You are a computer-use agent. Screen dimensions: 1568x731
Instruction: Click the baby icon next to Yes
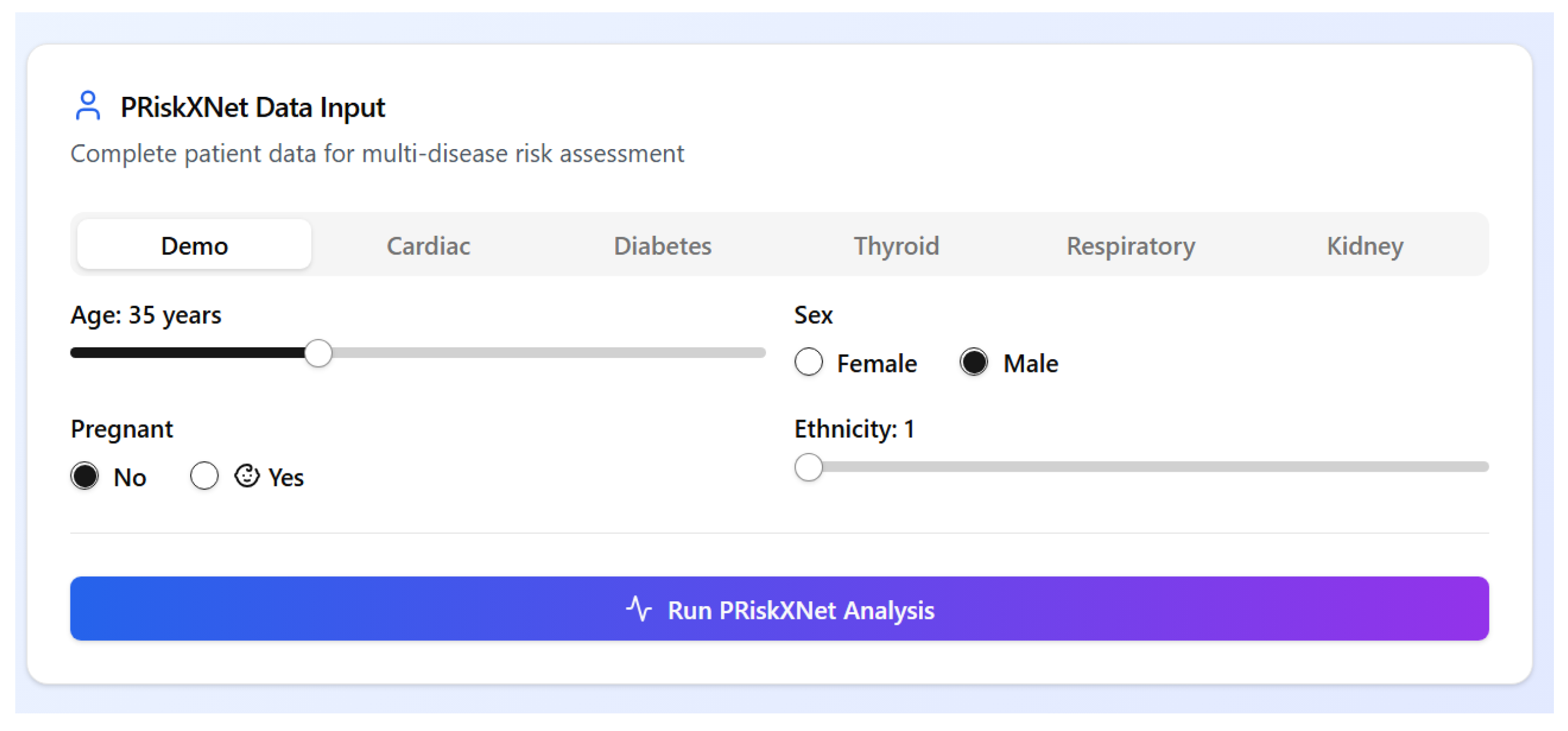(x=247, y=476)
